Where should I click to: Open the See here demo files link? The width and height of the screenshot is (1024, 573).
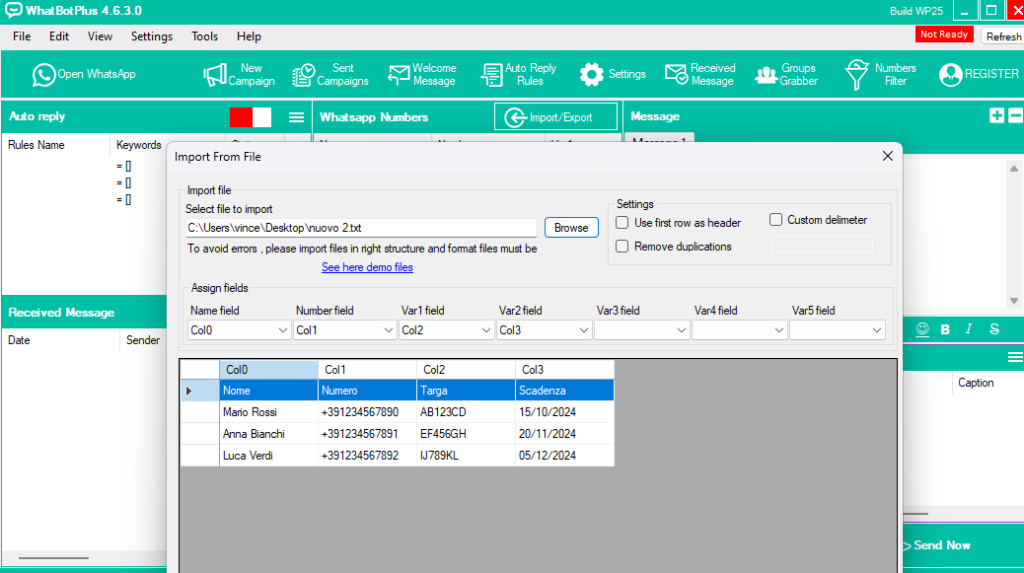tap(367, 268)
